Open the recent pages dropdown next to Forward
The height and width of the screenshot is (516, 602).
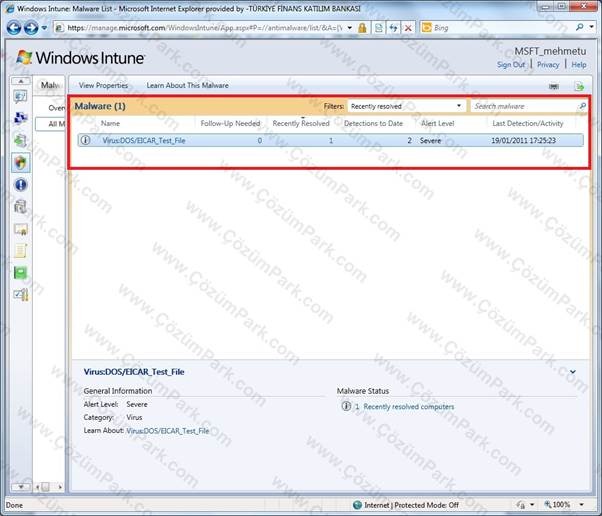click(44, 28)
